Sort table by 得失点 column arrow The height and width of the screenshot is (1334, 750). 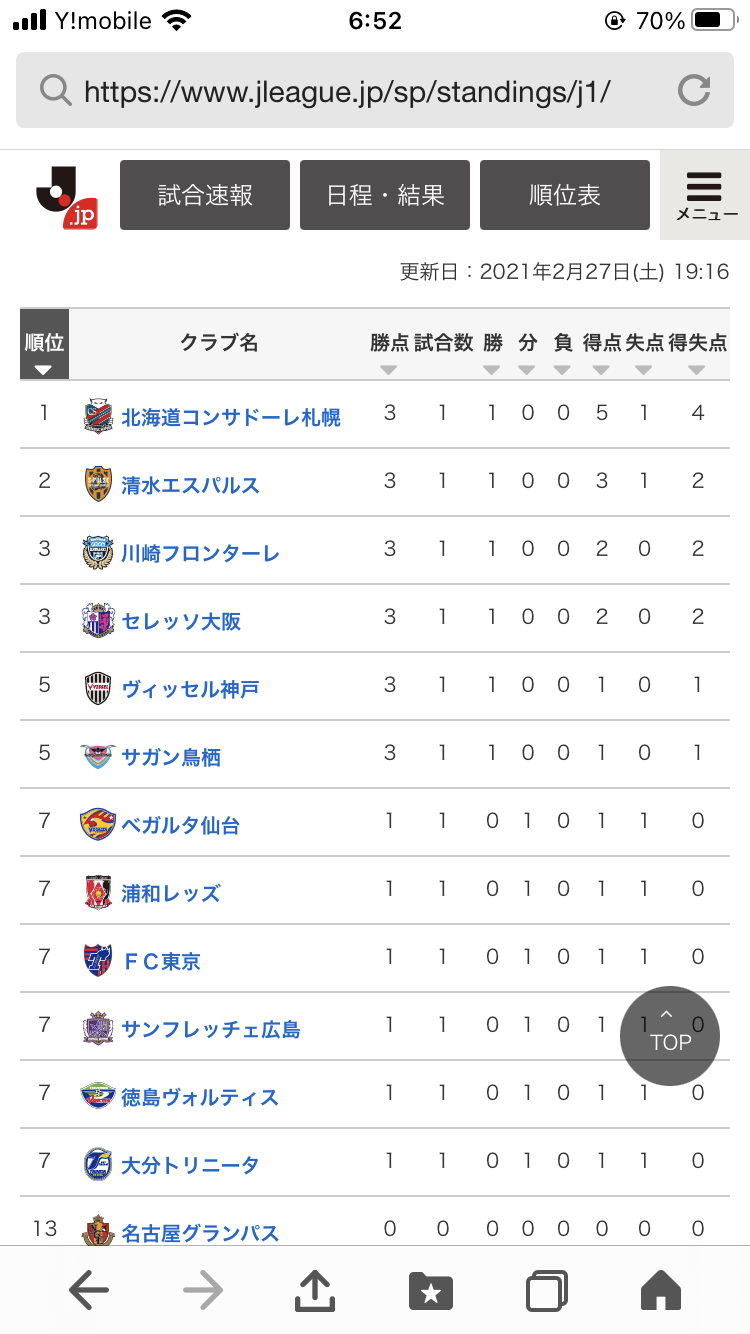(697, 370)
